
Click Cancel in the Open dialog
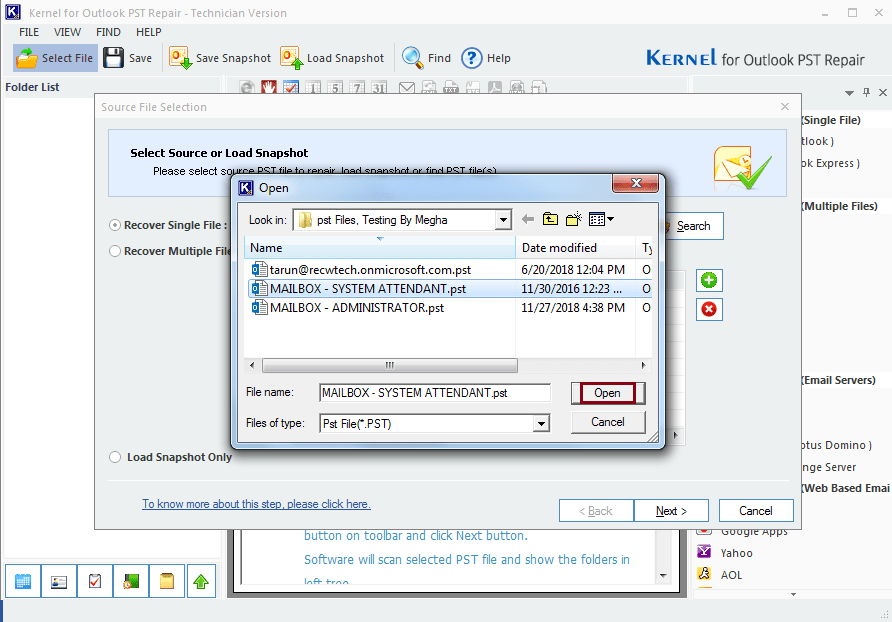[608, 422]
